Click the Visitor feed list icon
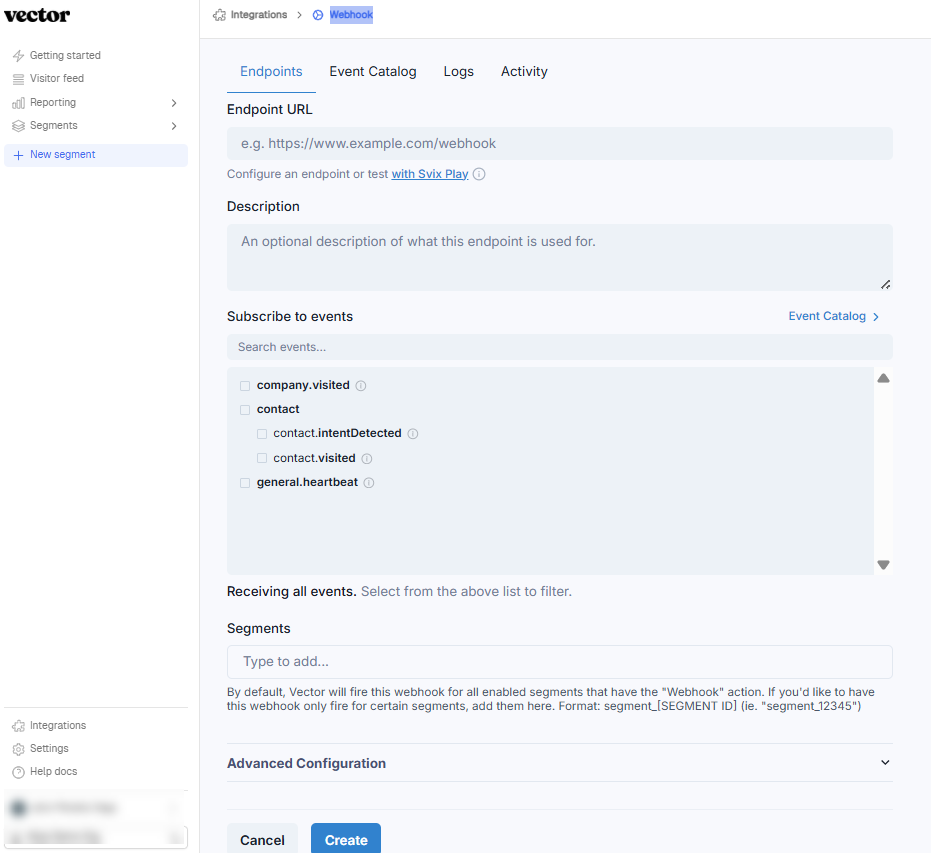 coord(18,79)
